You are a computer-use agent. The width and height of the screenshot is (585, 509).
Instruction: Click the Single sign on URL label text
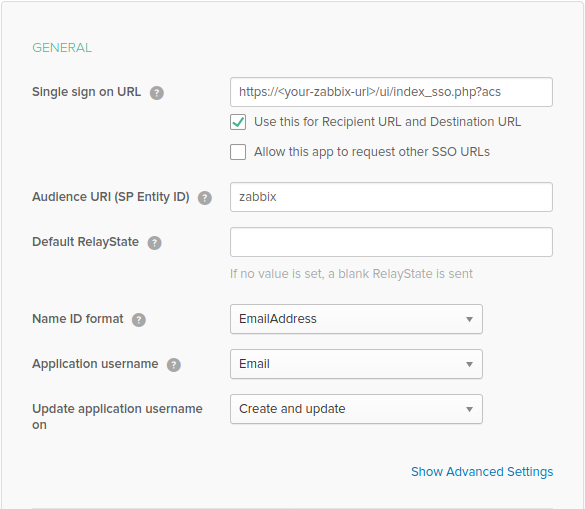click(87, 92)
